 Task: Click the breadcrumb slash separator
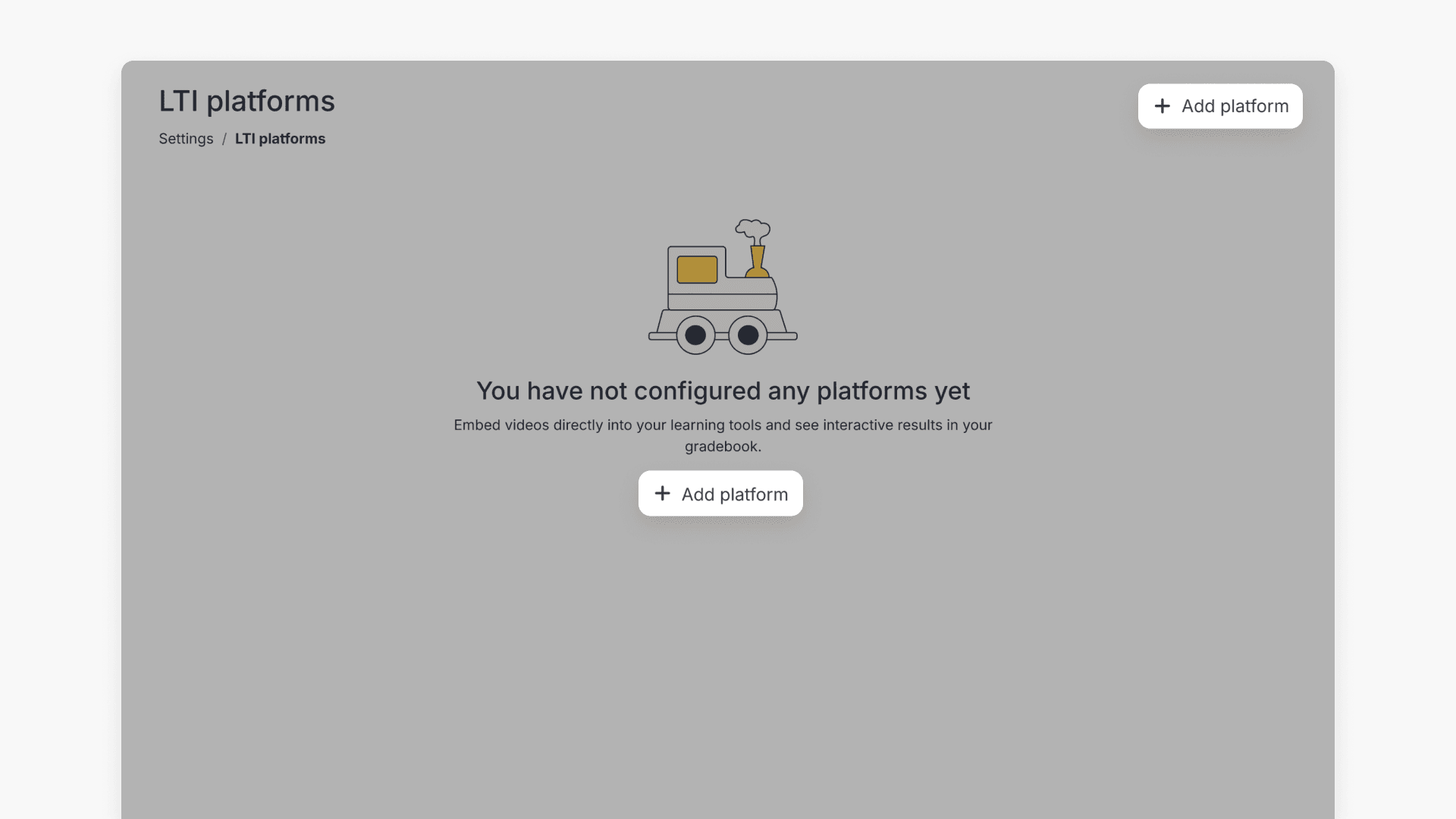pyautogui.click(x=224, y=139)
